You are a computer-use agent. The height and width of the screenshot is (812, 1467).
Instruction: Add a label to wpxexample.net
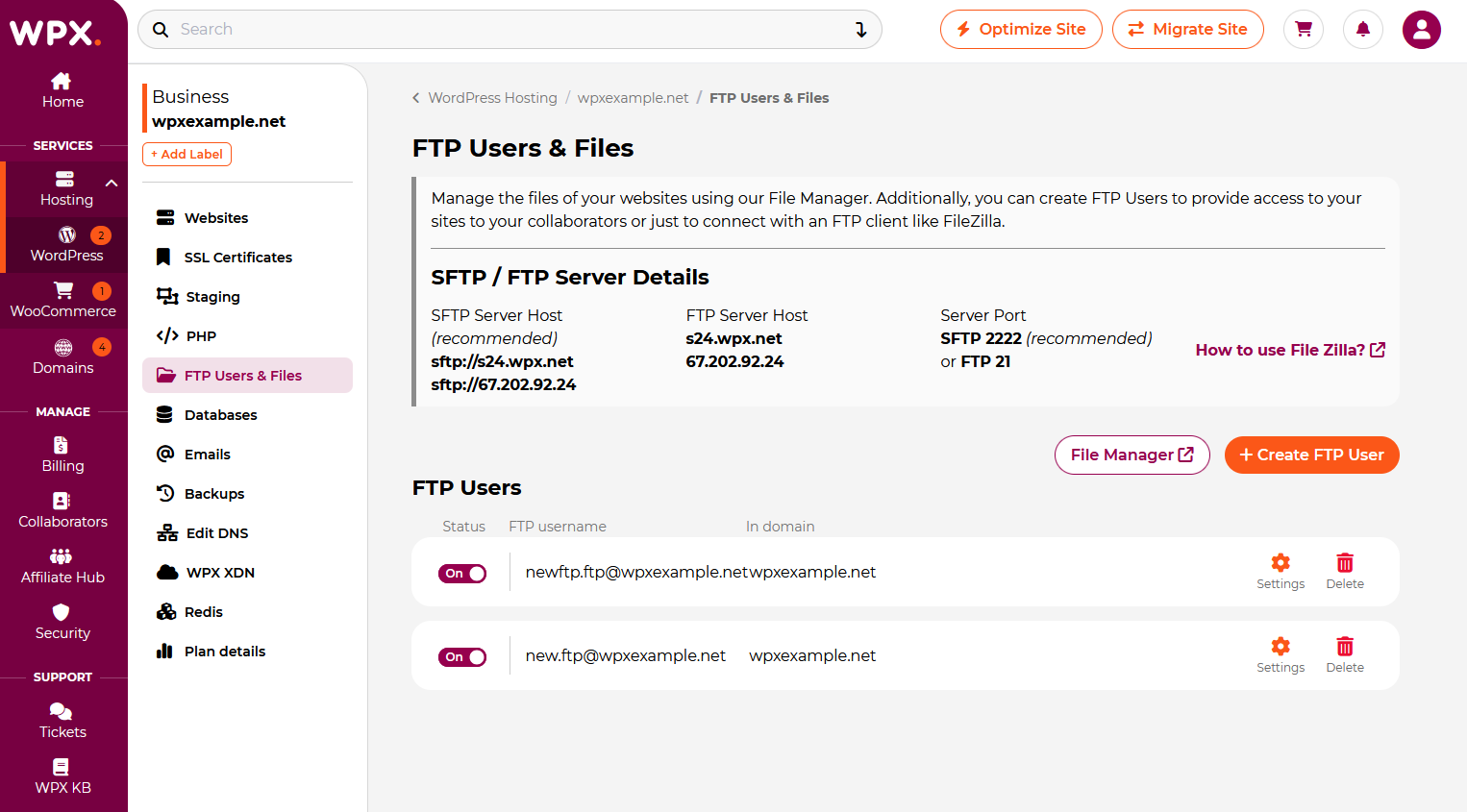tap(186, 154)
